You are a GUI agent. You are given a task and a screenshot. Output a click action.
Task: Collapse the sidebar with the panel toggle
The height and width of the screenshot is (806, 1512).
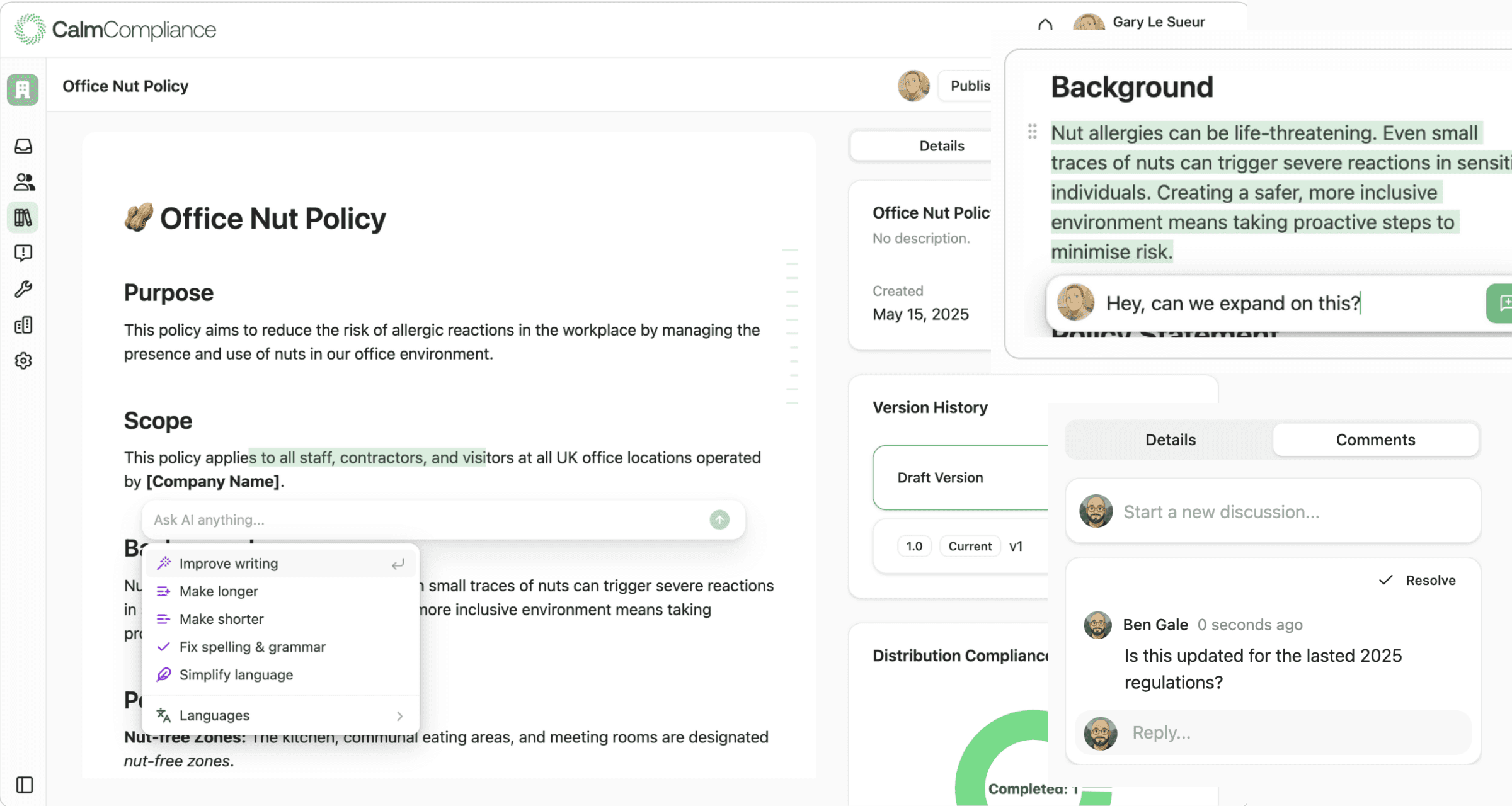(x=23, y=785)
